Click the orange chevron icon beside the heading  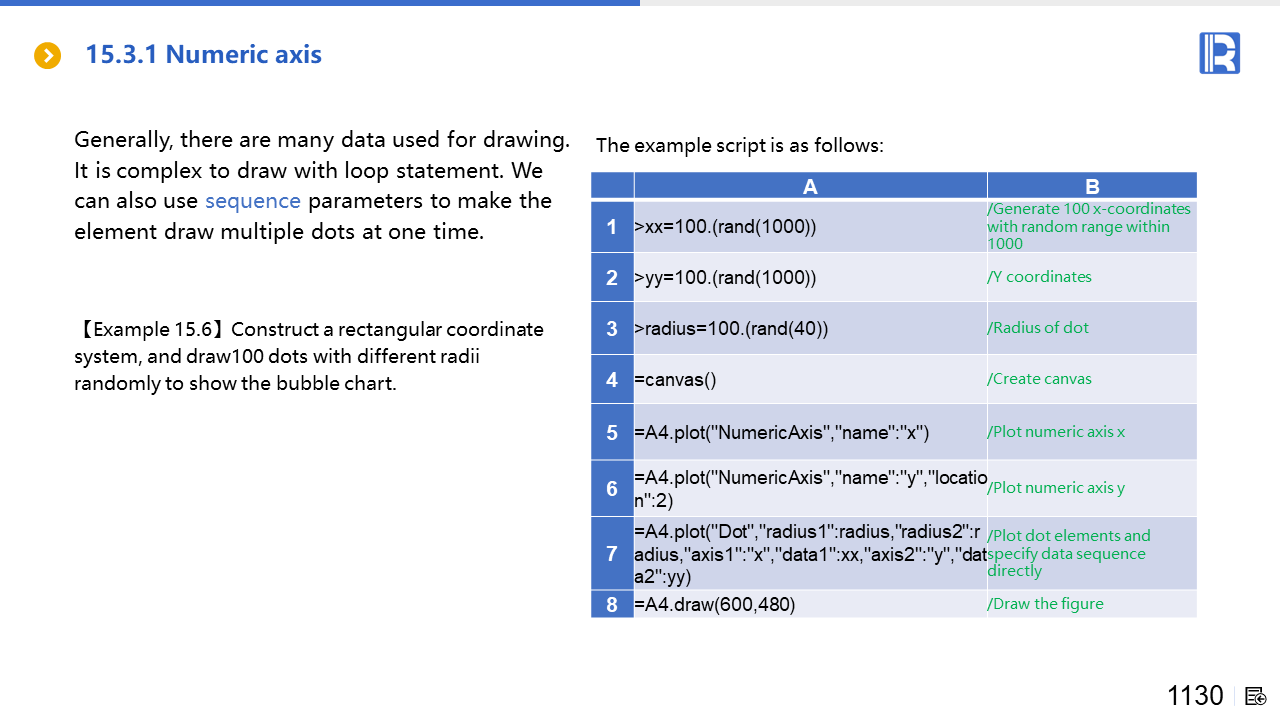(48, 56)
